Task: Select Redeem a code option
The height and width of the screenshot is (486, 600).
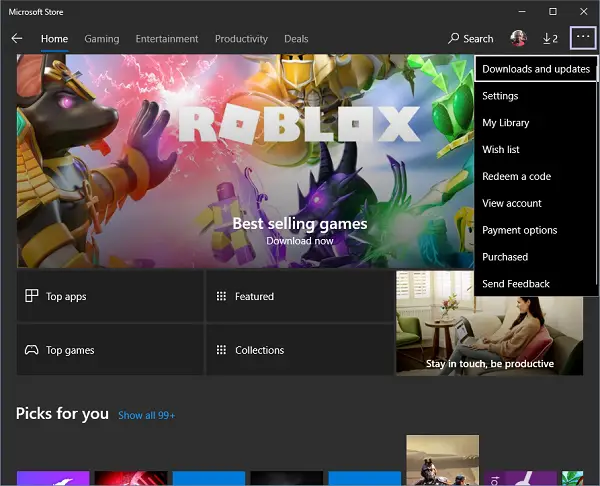Action: 536,176
